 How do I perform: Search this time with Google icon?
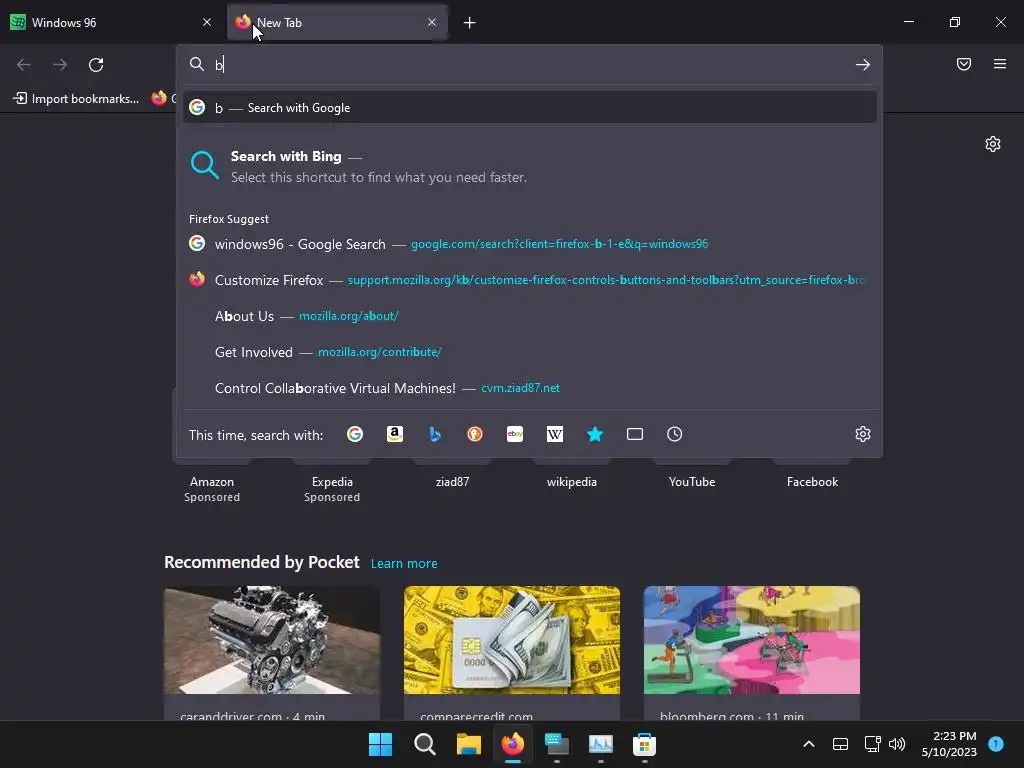pyautogui.click(x=355, y=434)
